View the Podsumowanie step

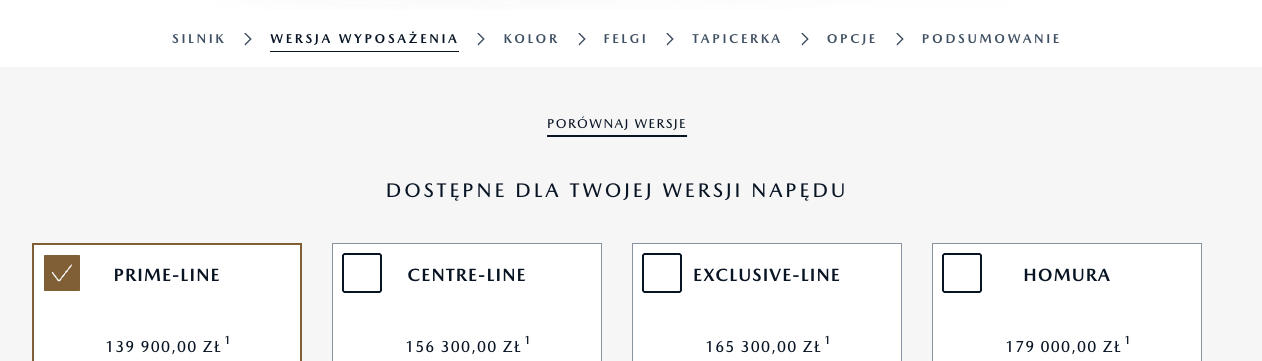991,39
